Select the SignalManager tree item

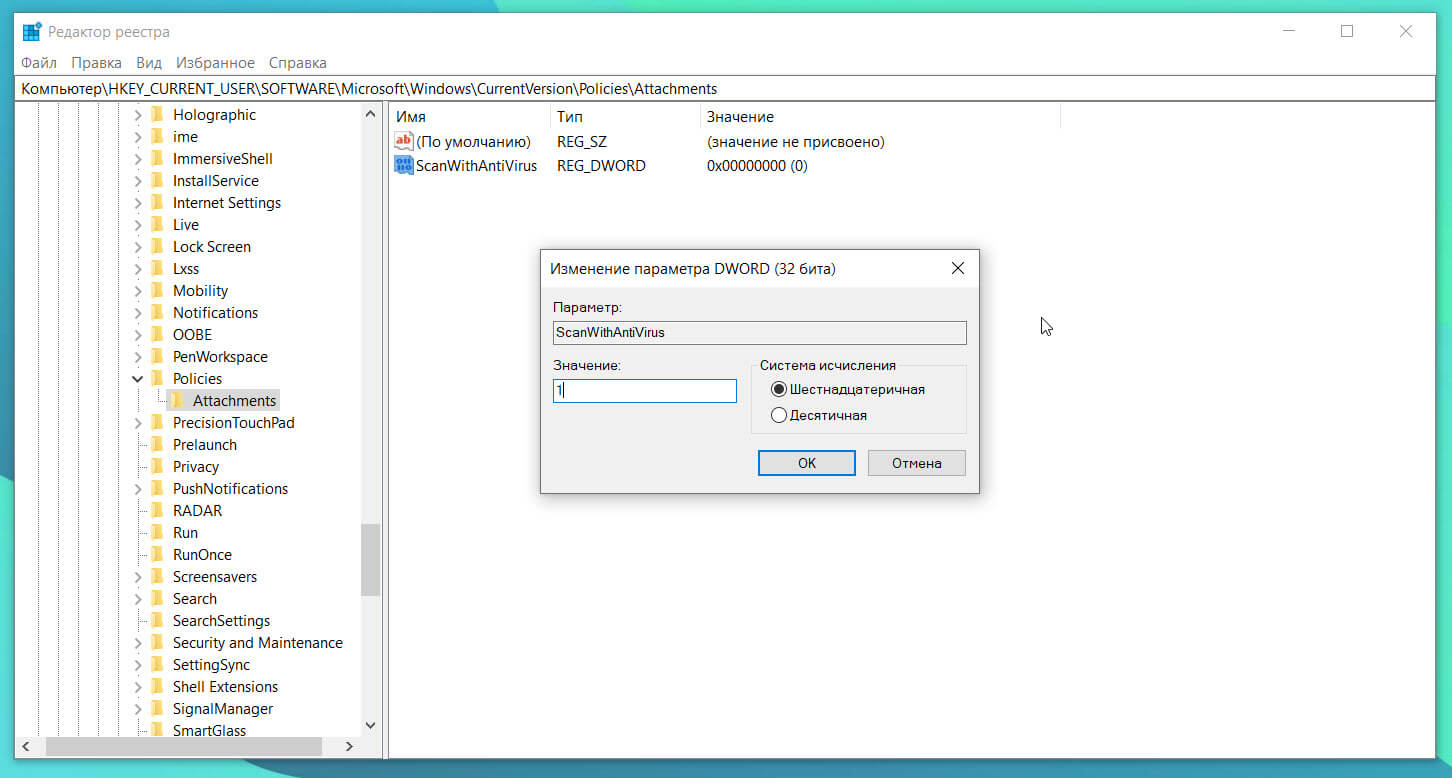click(x=223, y=708)
